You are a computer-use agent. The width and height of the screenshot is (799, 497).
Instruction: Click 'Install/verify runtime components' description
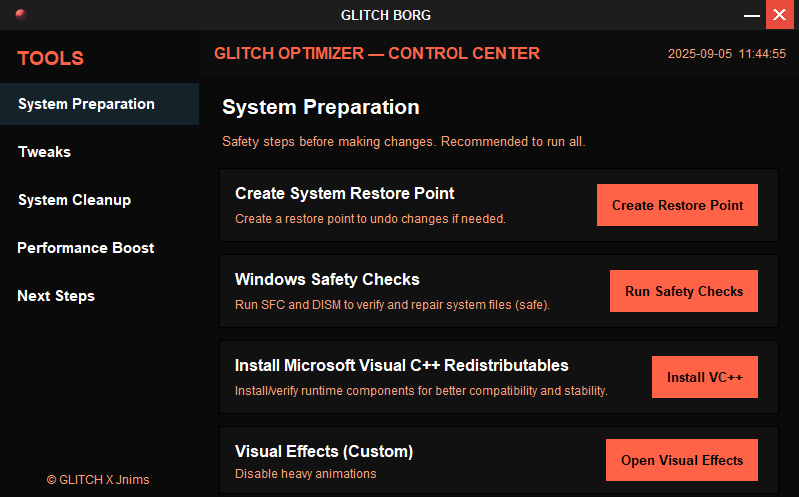421,391
